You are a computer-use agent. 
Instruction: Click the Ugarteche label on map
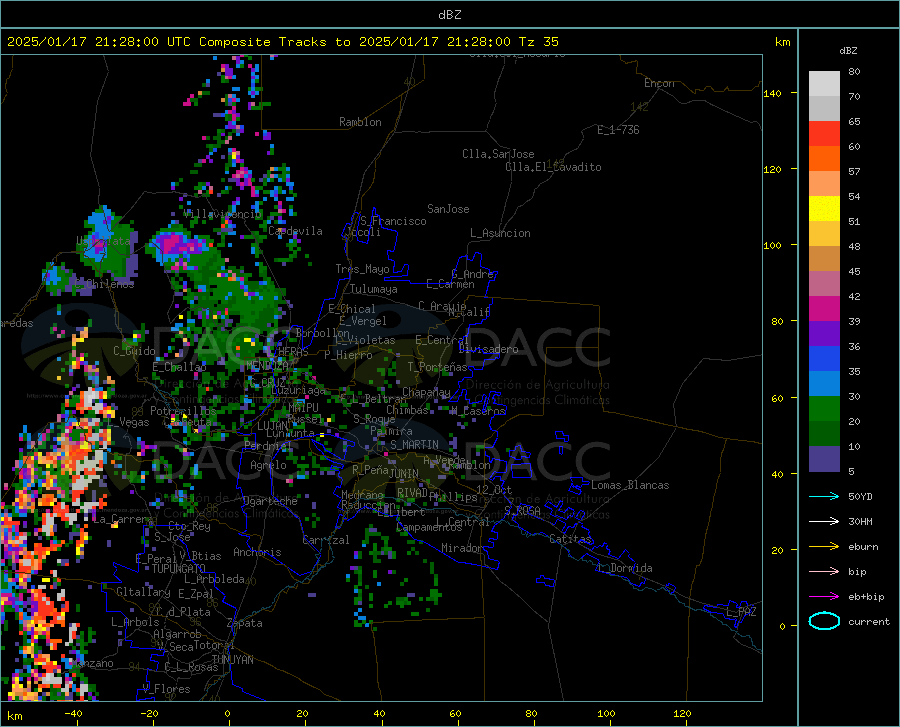point(270,501)
